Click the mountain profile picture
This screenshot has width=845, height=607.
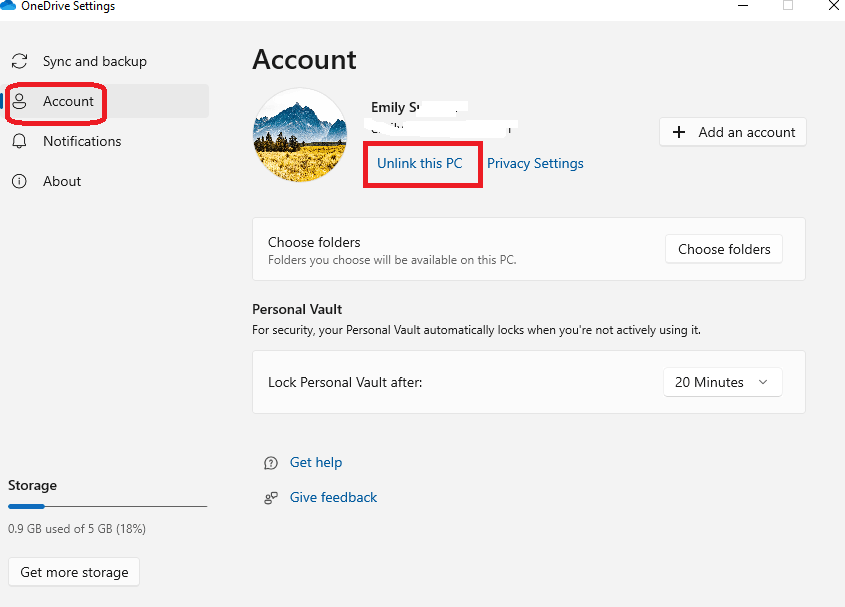(300, 135)
